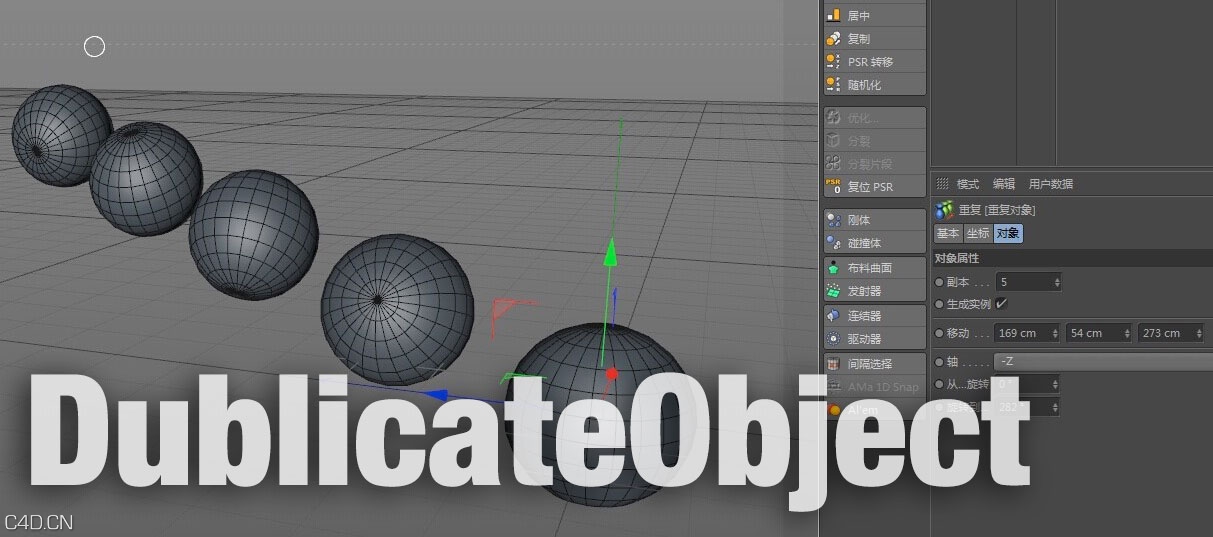This screenshot has height=537, width=1213.
Task: Add a 碰撞体 collider body tag
Action: 874,242
